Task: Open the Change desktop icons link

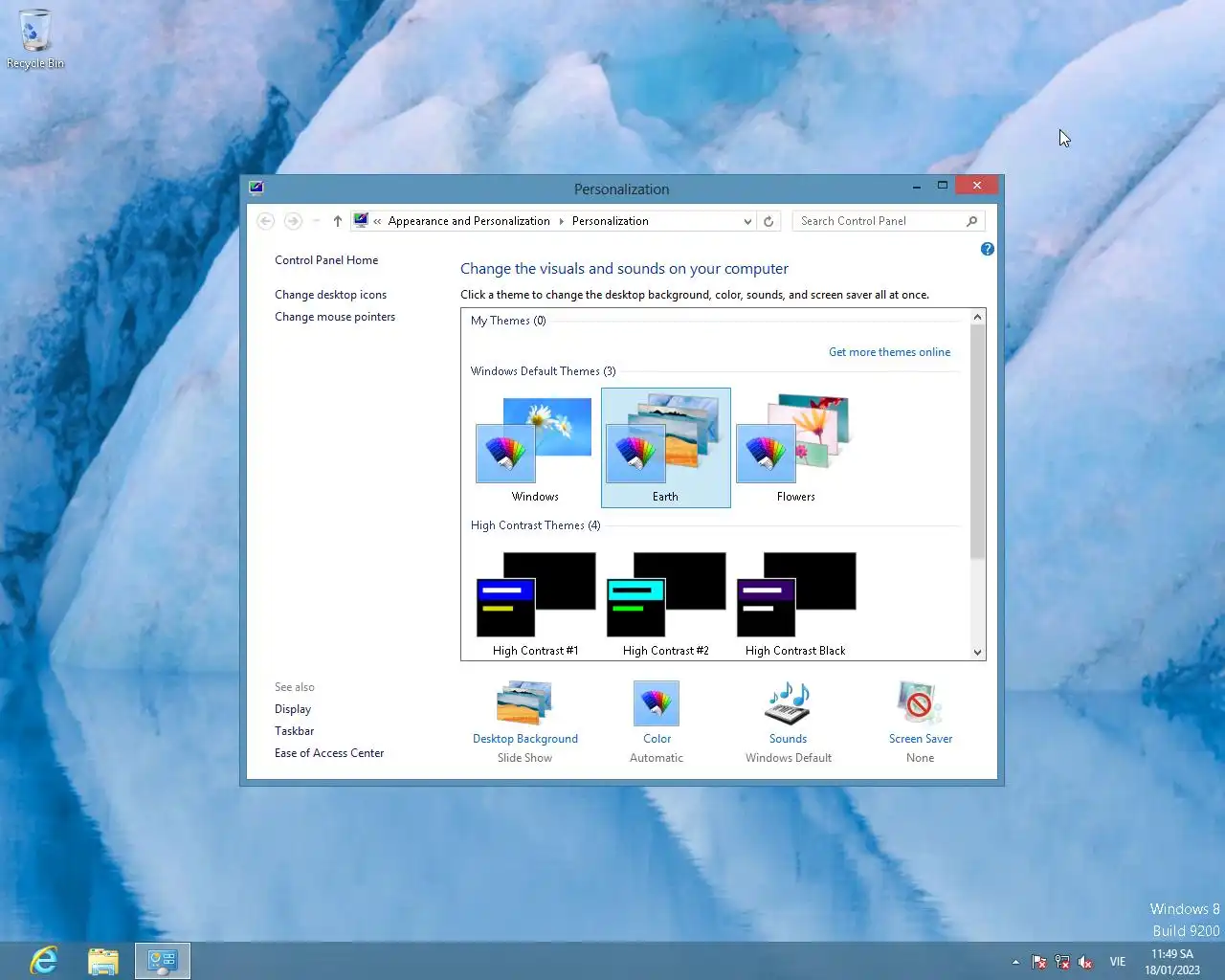Action: (331, 295)
